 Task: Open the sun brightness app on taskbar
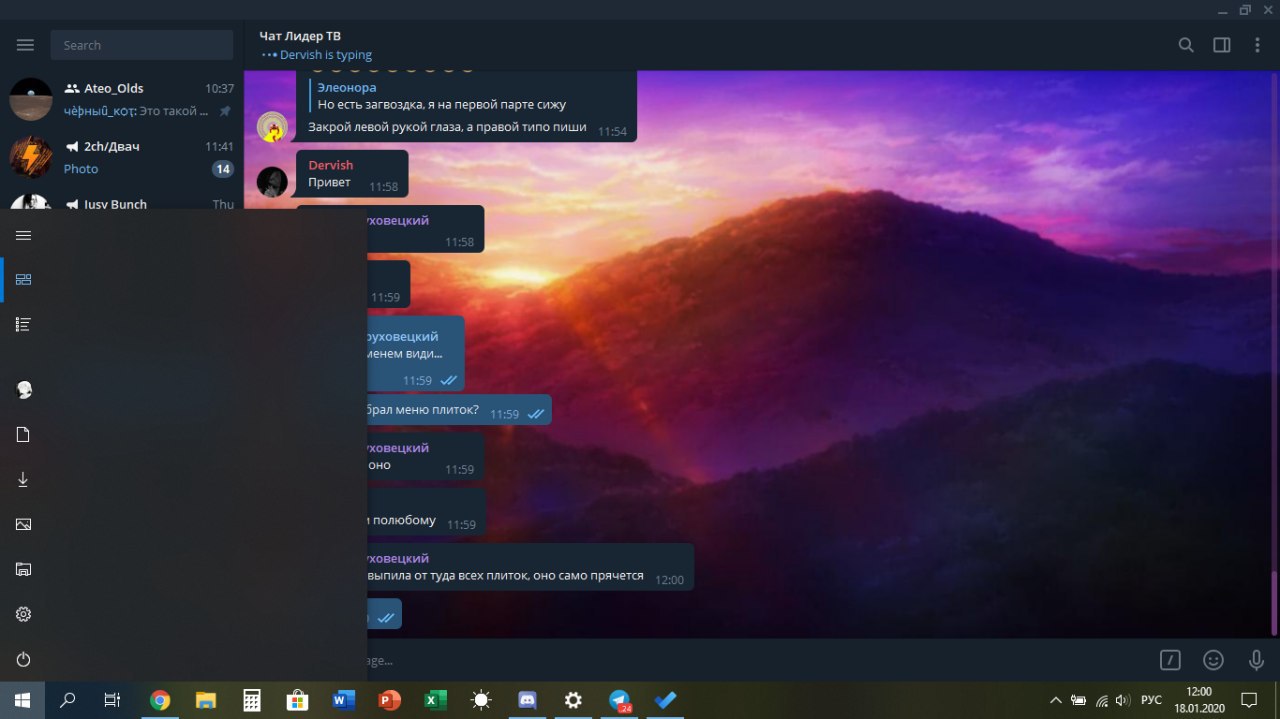click(481, 700)
